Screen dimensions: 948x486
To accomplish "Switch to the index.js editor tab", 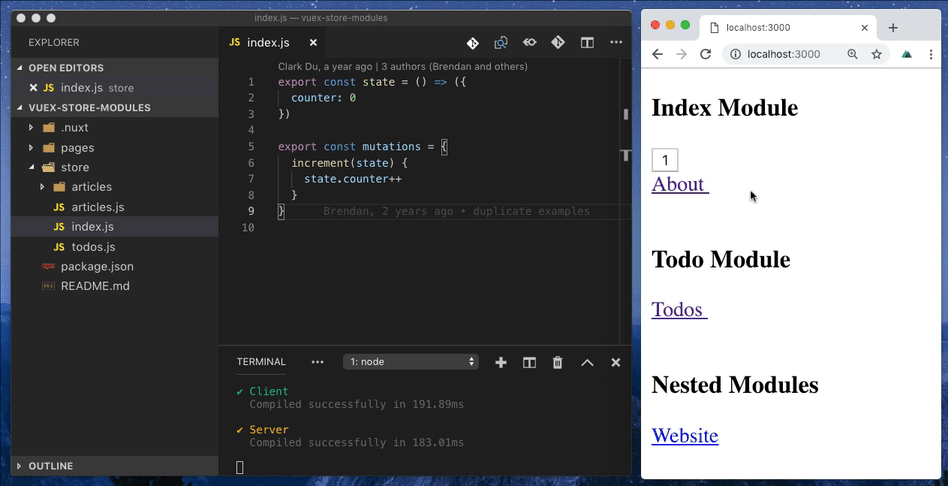I will pyautogui.click(x=267, y=43).
